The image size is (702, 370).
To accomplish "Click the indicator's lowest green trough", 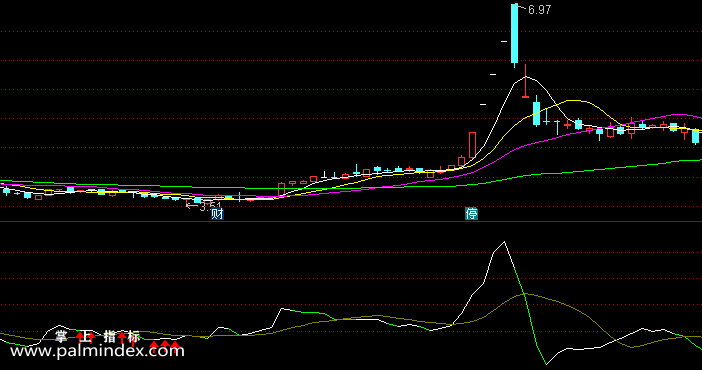I will [x=546, y=363].
